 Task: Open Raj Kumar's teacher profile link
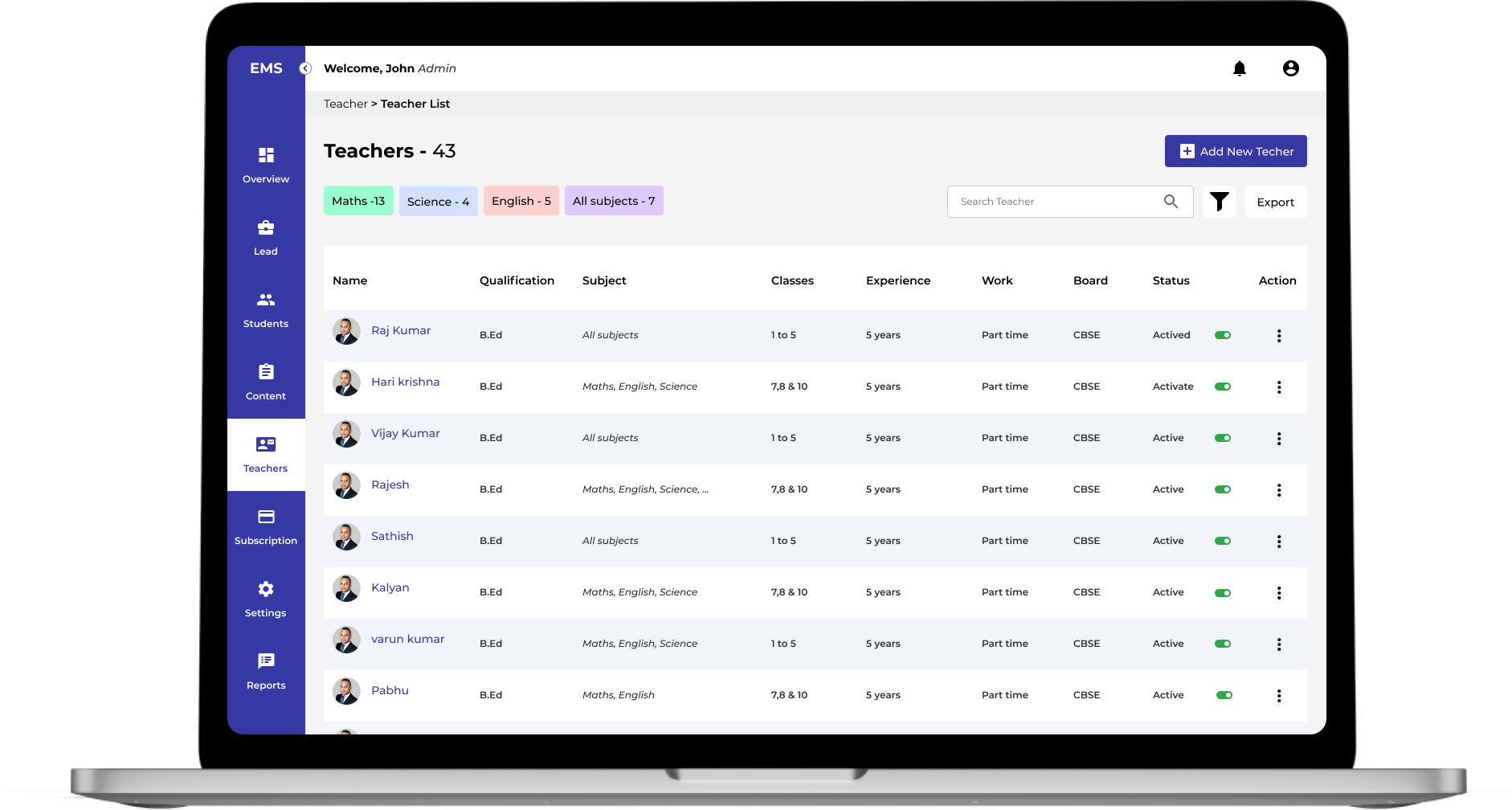point(401,330)
